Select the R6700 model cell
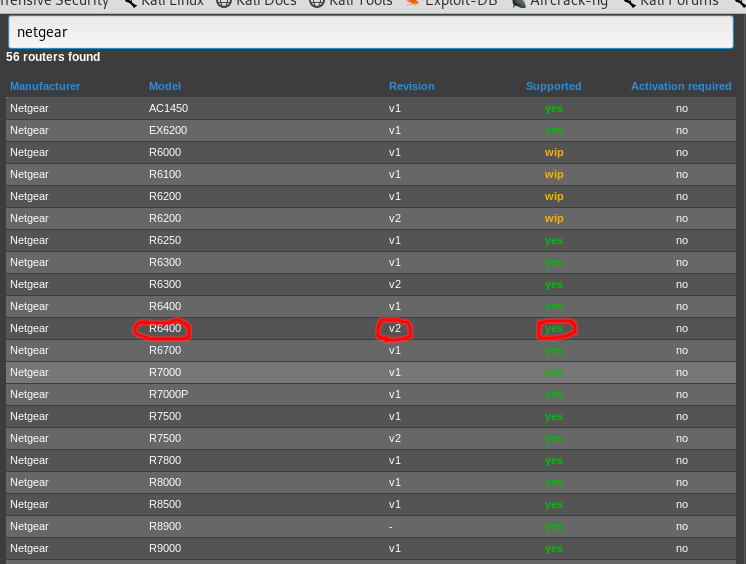Screen dimensions: 746x564 pyautogui.click(x=165, y=350)
